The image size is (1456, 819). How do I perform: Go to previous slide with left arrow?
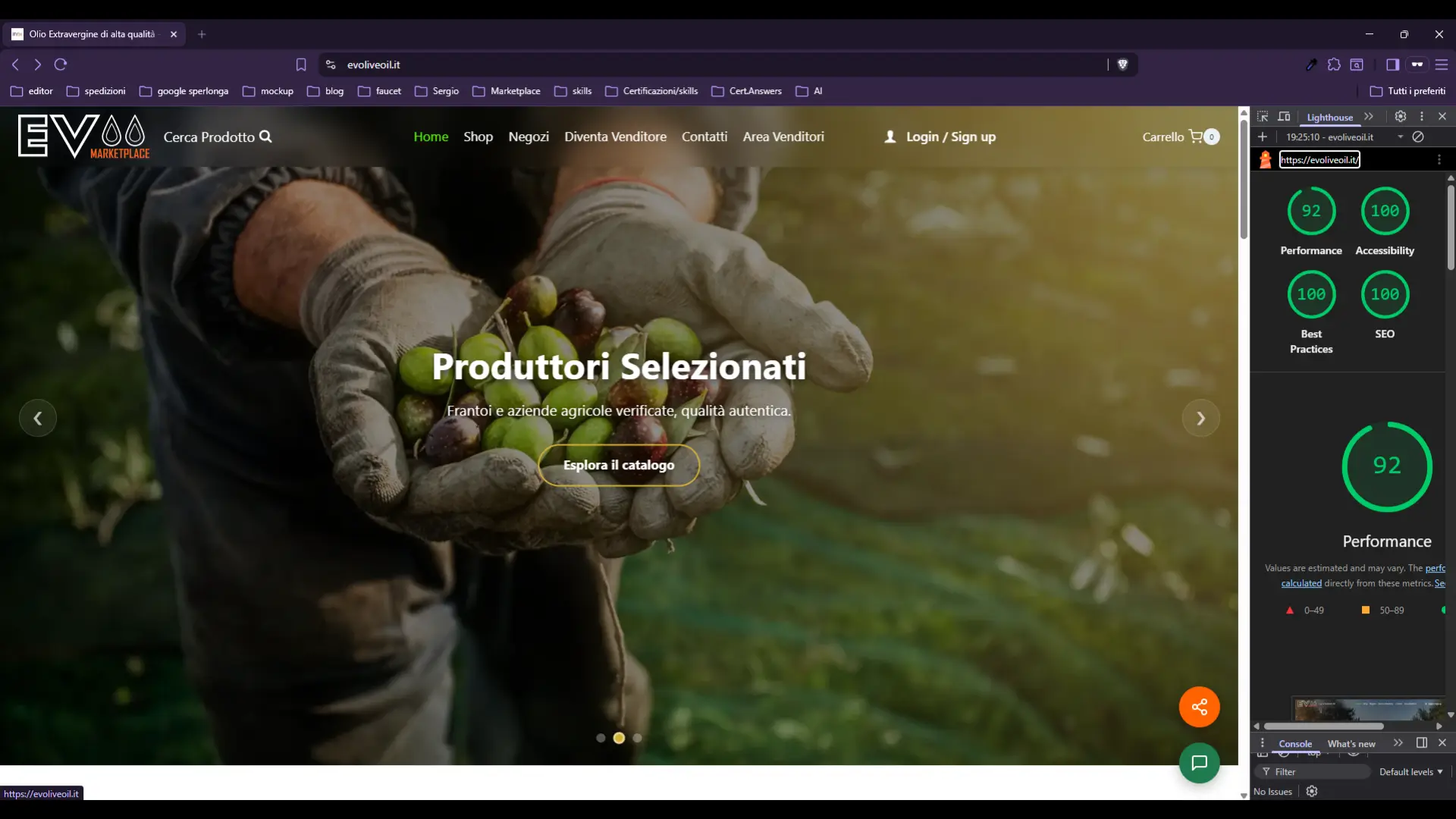tap(38, 418)
